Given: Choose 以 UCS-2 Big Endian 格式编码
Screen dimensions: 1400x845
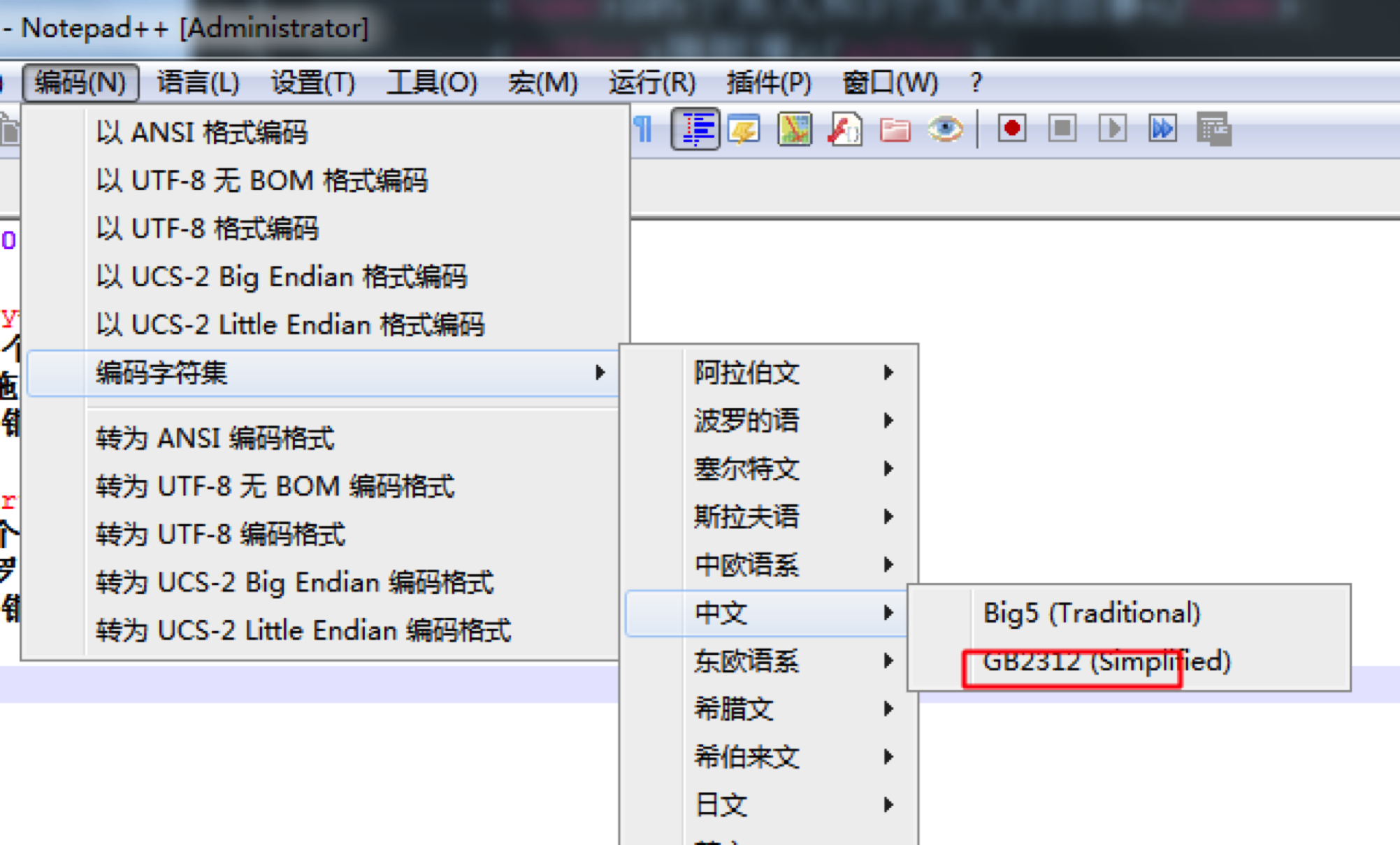Looking at the screenshot, I should tap(325, 277).
